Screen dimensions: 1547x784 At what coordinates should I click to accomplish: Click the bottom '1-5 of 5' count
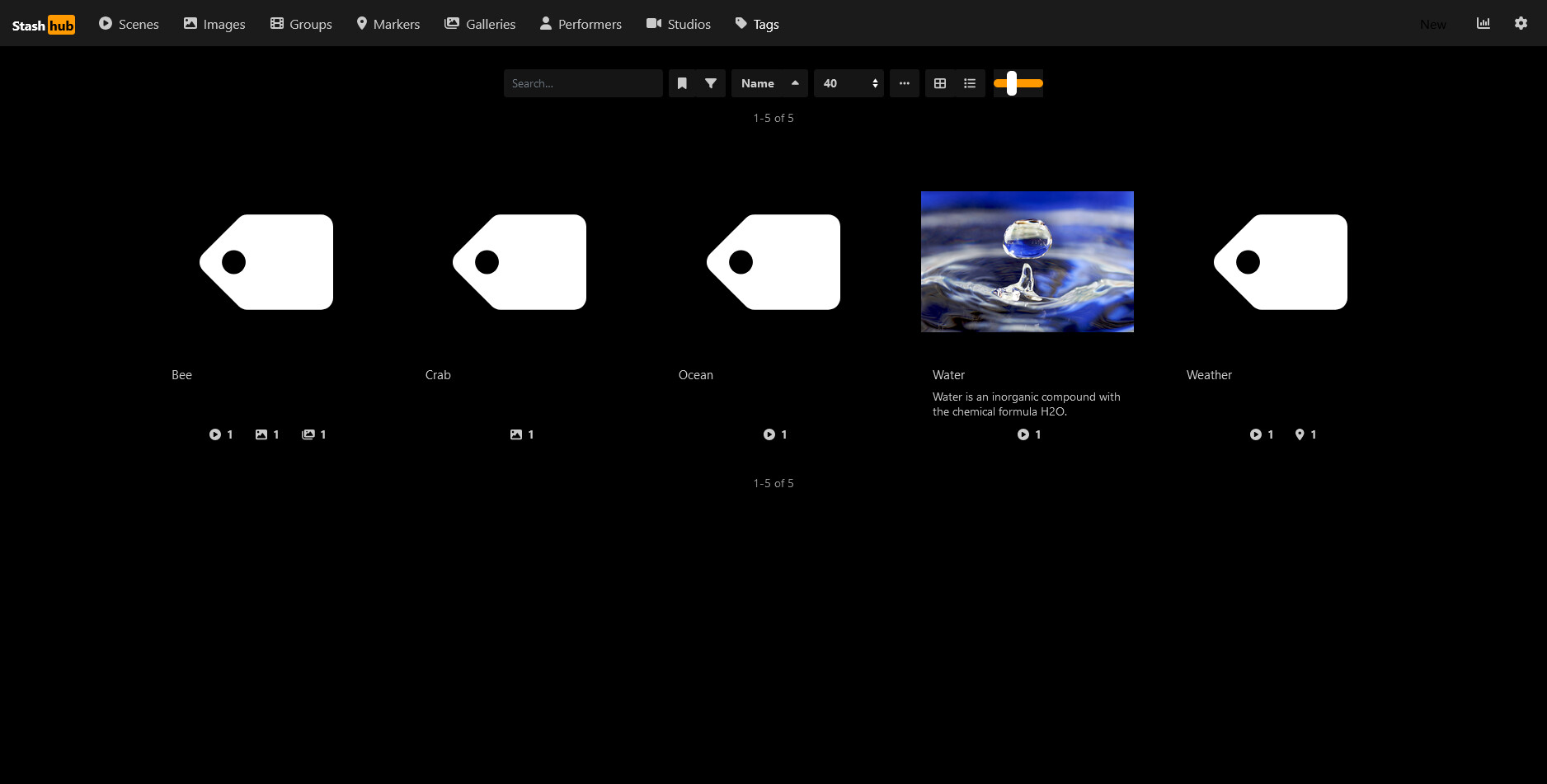773,483
